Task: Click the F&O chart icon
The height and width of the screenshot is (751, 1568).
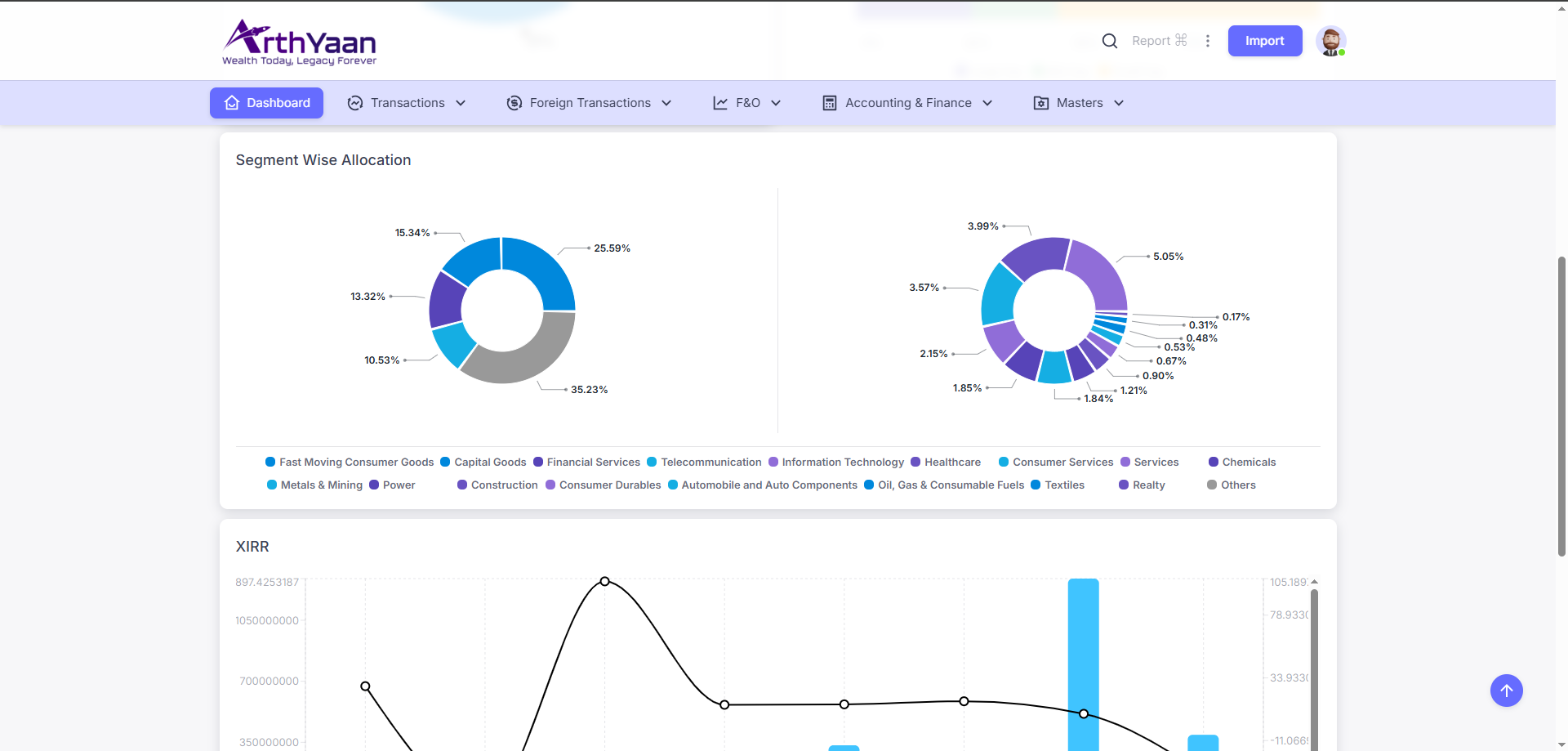Action: click(720, 103)
